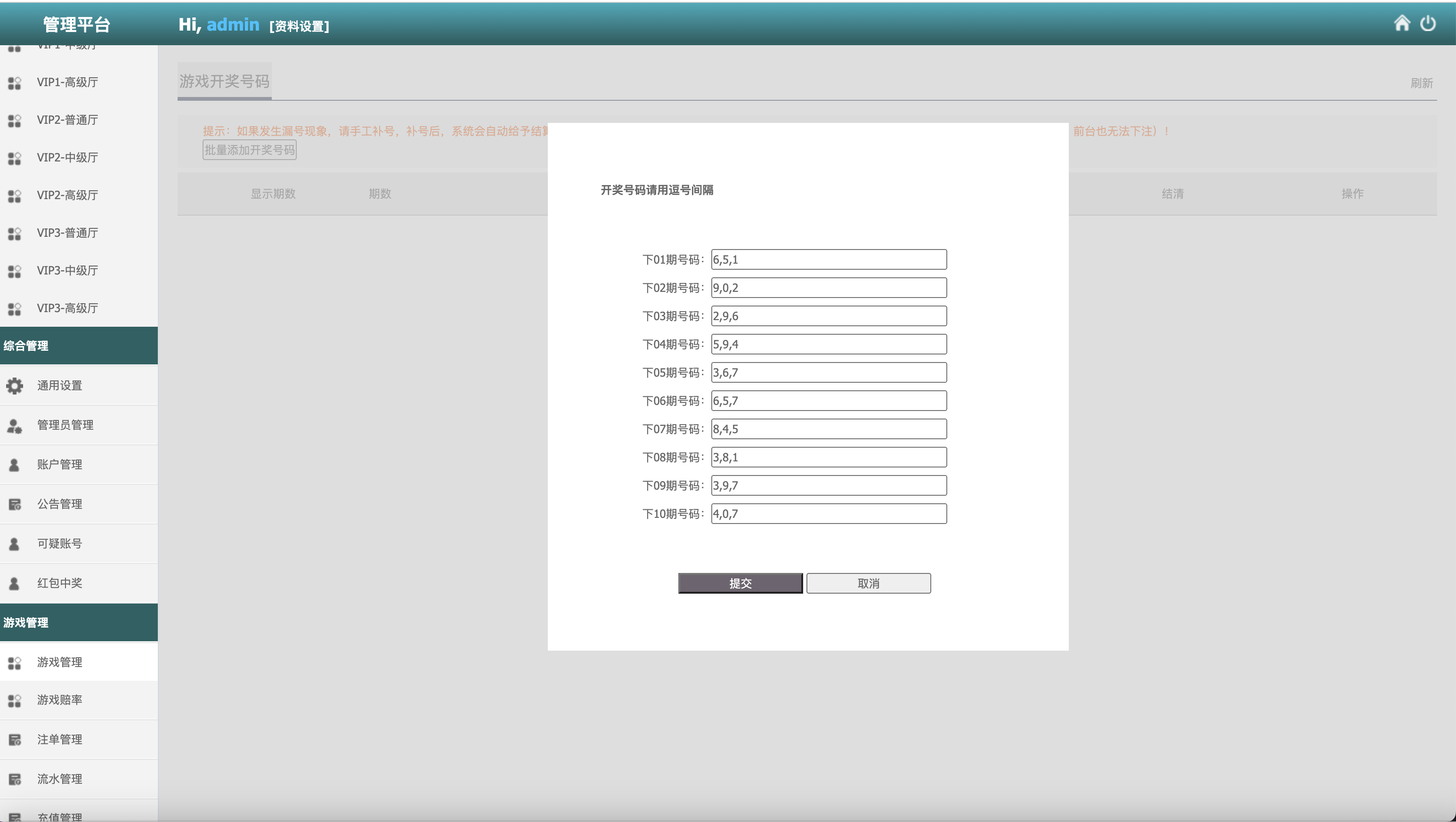Click the home icon in header

coord(1402,23)
